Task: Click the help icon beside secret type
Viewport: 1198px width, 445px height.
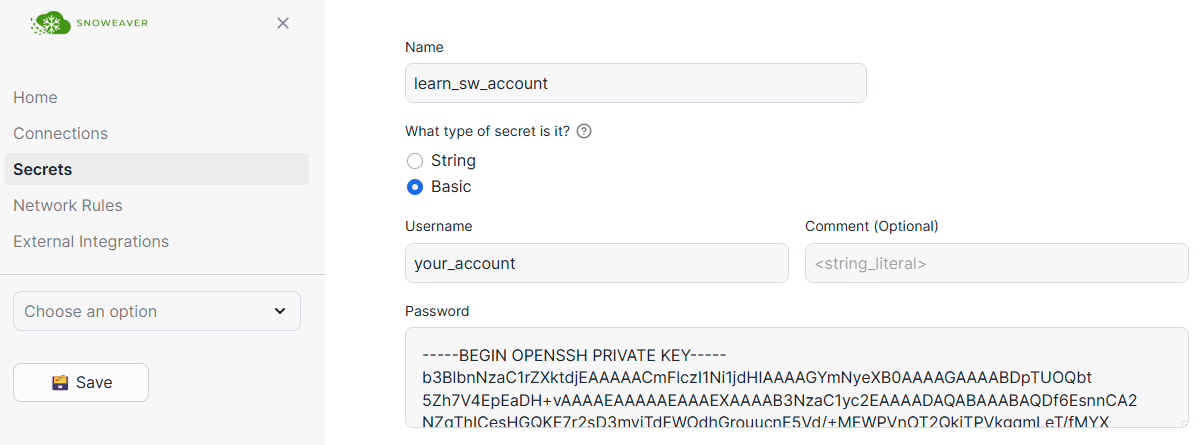Action: tap(584, 131)
